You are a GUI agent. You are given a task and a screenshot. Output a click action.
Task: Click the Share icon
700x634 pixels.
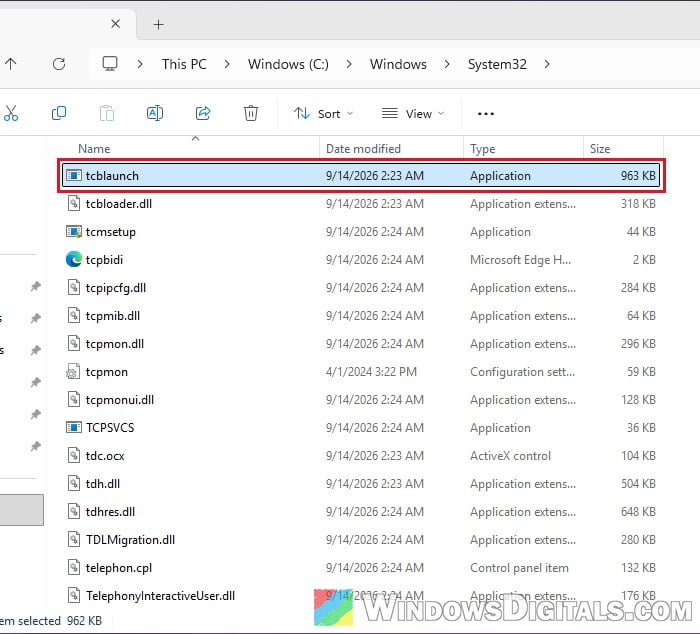pyautogui.click(x=203, y=113)
